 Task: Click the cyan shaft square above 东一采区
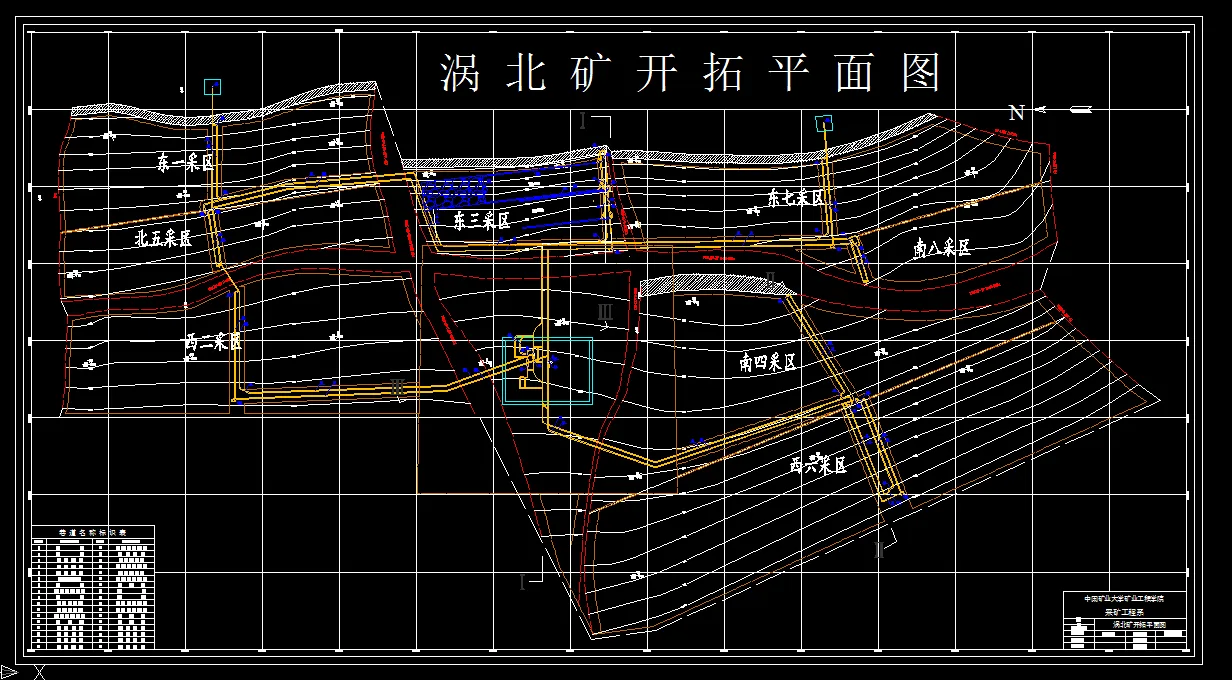[212, 87]
